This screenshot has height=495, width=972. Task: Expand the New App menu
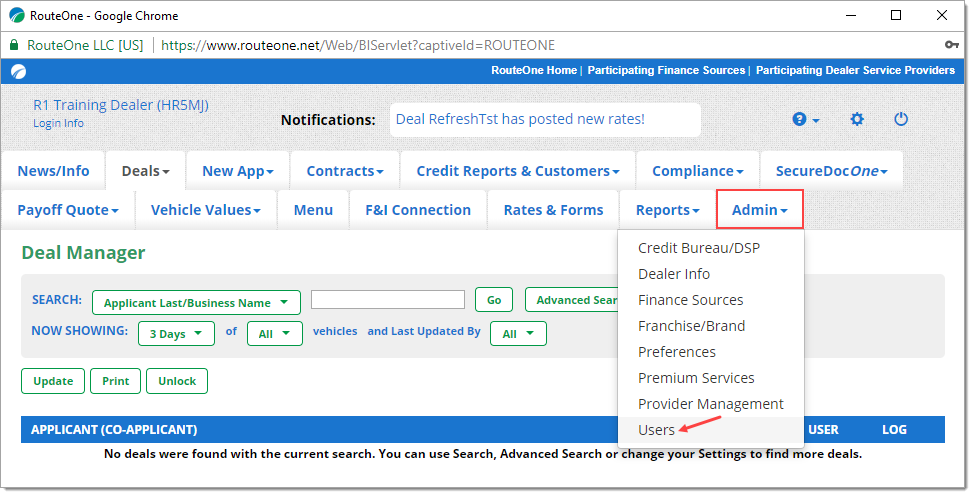[x=238, y=171]
